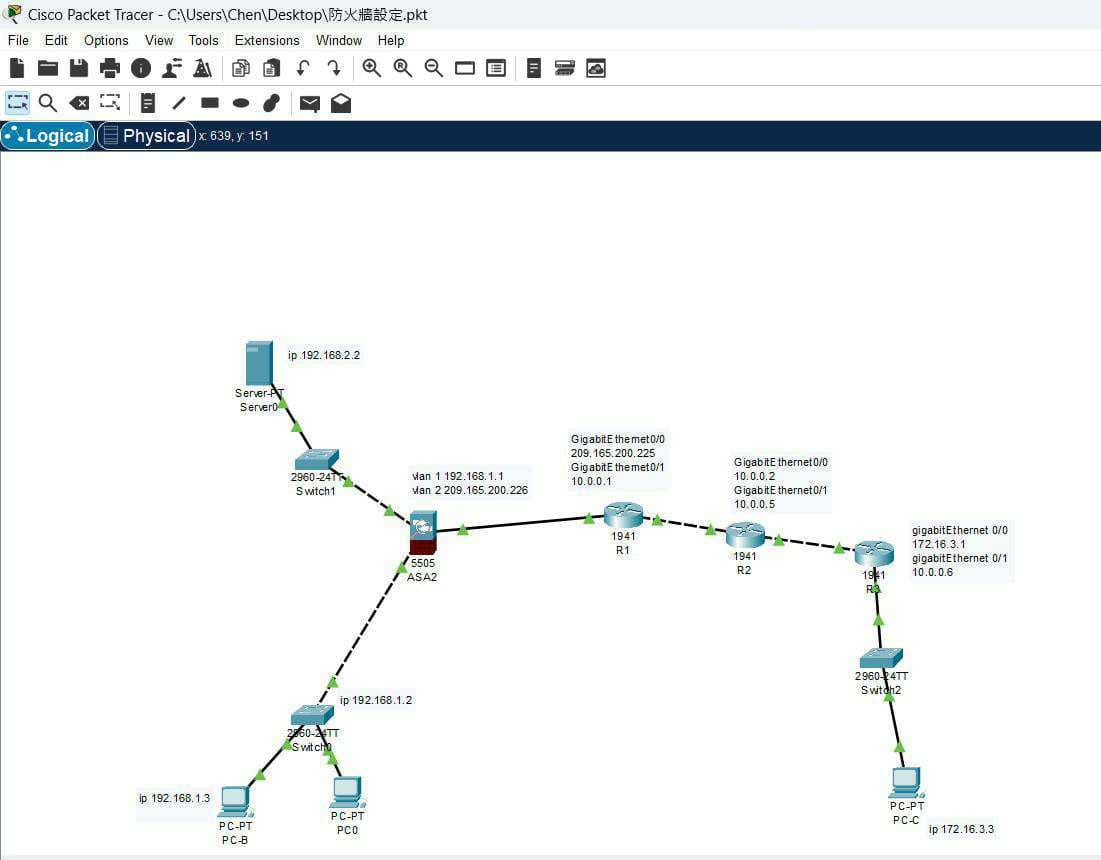
Task: Save the network with floppy icon
Action: tap(79, 68)
